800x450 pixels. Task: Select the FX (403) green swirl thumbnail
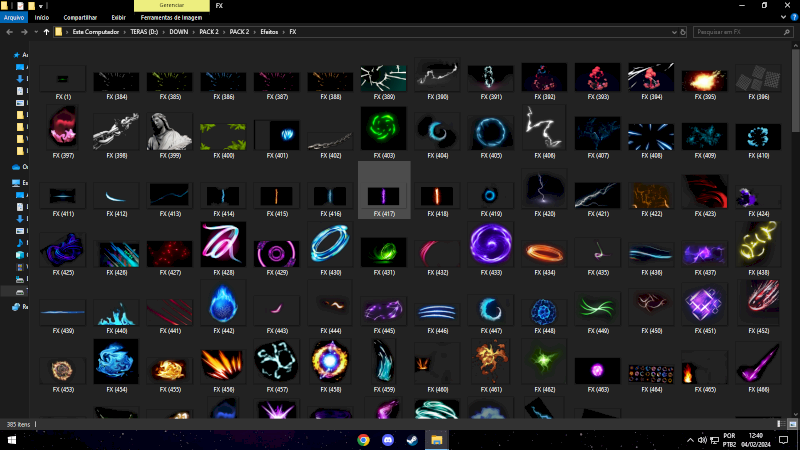(384, 132)
